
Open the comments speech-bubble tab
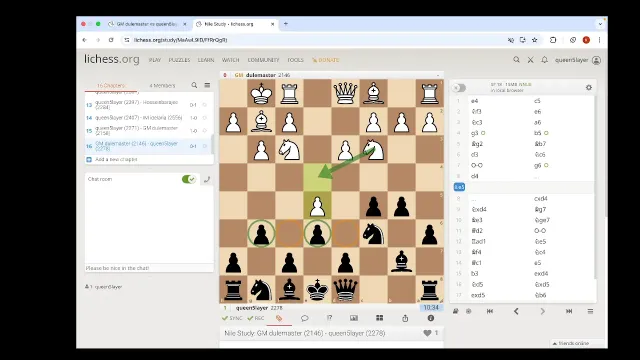coord(304,318)
